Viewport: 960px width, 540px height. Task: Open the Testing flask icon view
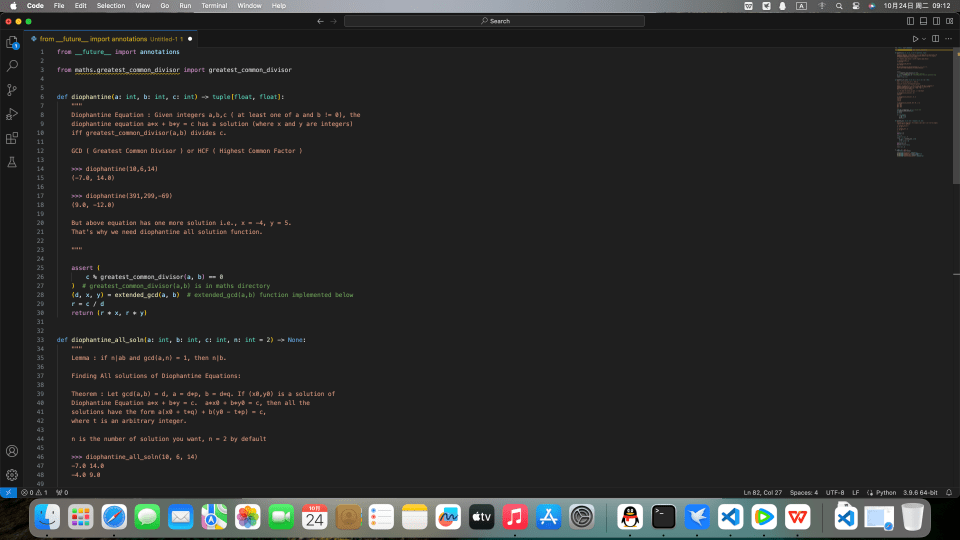coord(12,162)
